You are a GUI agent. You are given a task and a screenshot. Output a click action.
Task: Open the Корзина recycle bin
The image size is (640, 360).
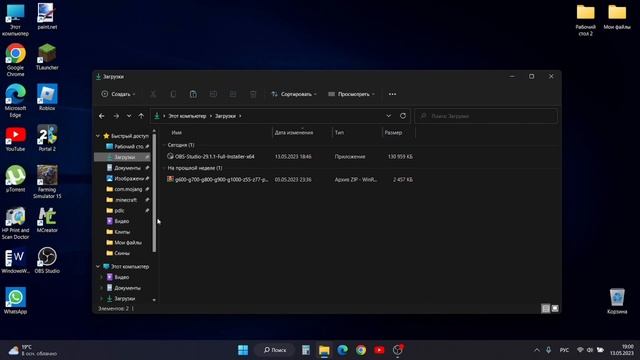(x=617, y=301)
